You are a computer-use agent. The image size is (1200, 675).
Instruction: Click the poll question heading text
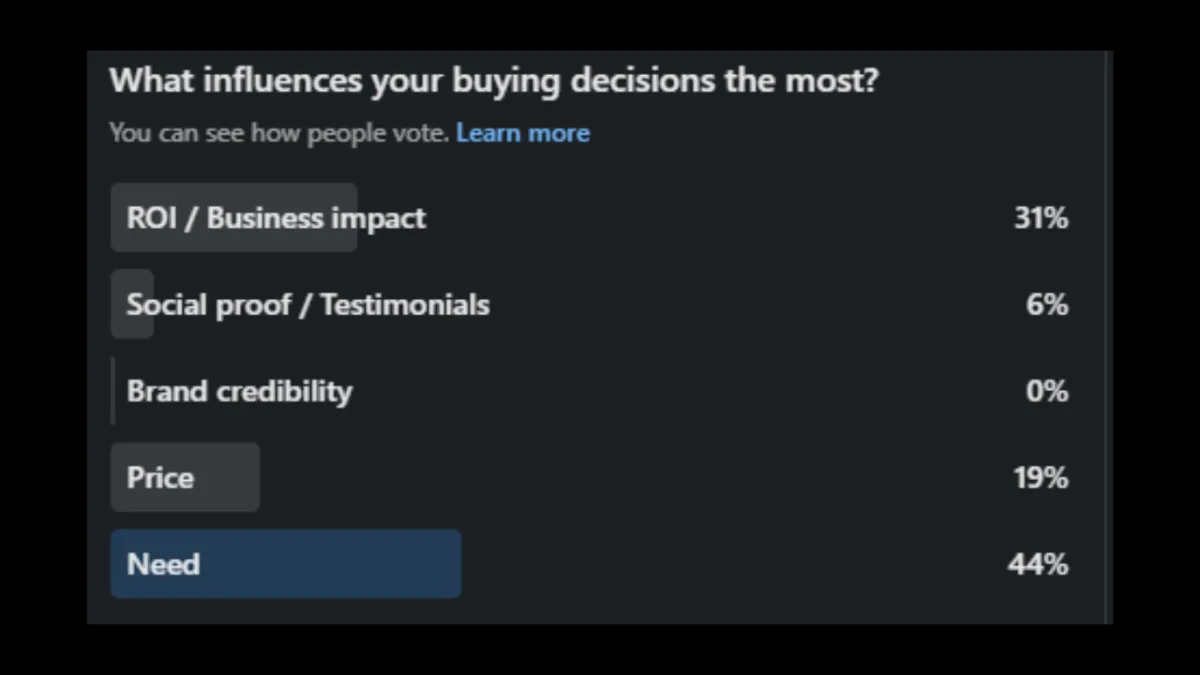494,81
